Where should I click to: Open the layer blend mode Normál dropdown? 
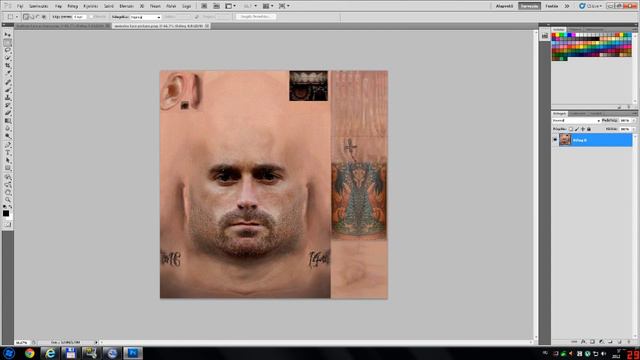(576, 121)
